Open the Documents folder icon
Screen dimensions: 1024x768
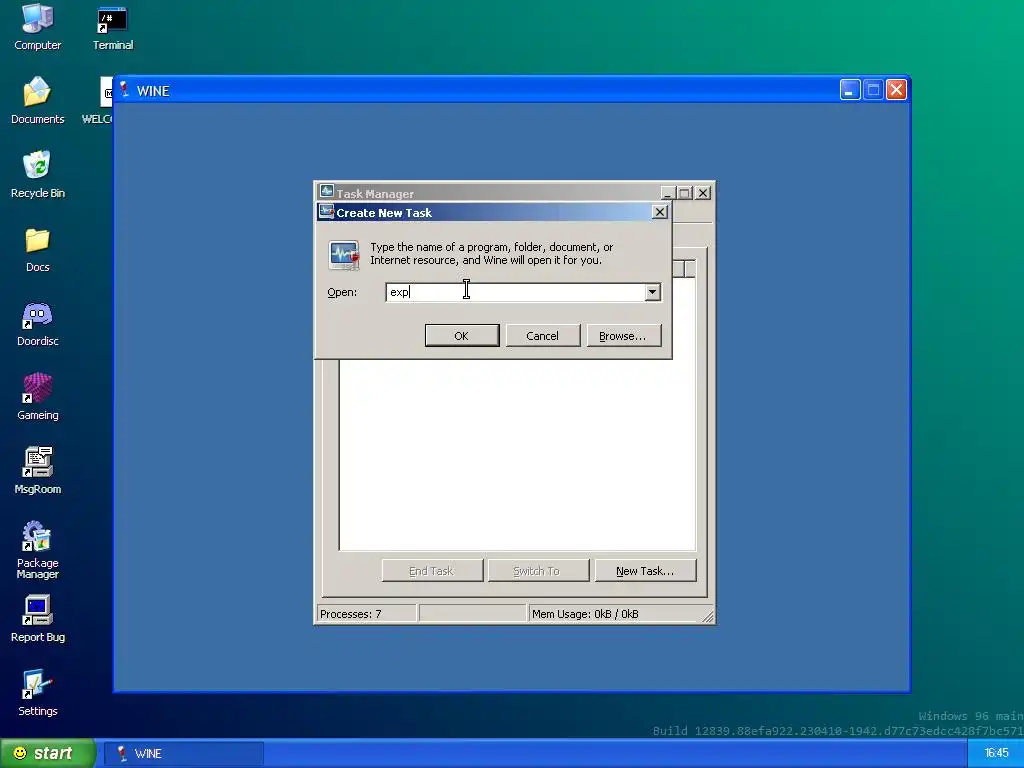(x=37, y=100)
